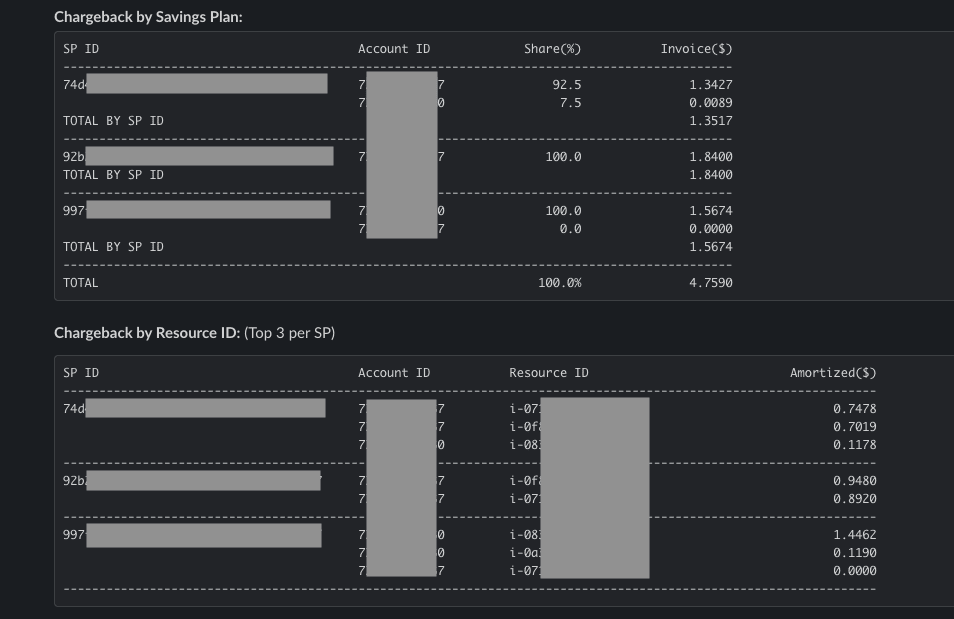Select amortized value 0.0000 in Resource ID table
The image size is (954, 619).
coord(855,570)
